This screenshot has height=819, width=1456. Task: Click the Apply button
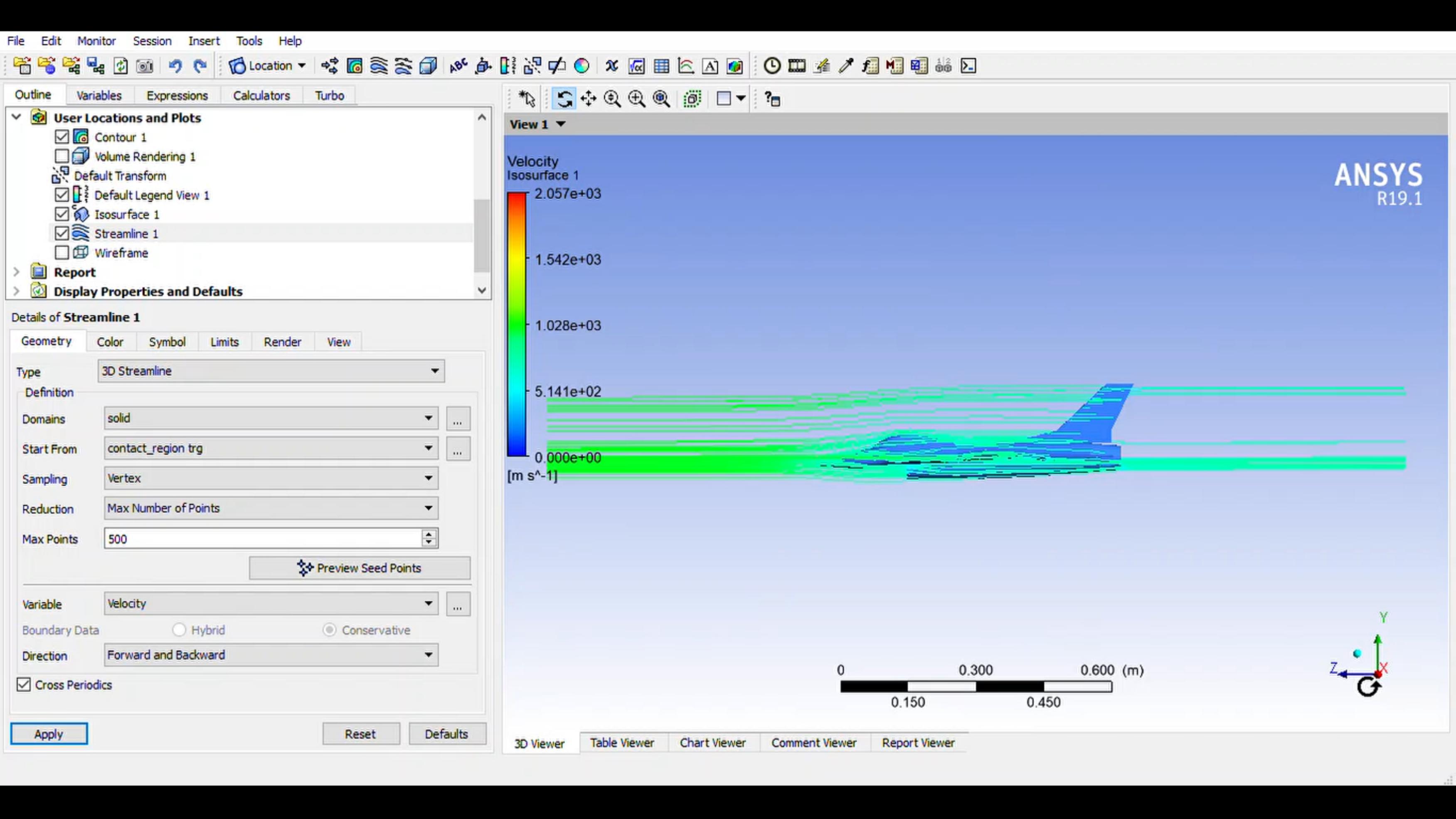[49, 734]
